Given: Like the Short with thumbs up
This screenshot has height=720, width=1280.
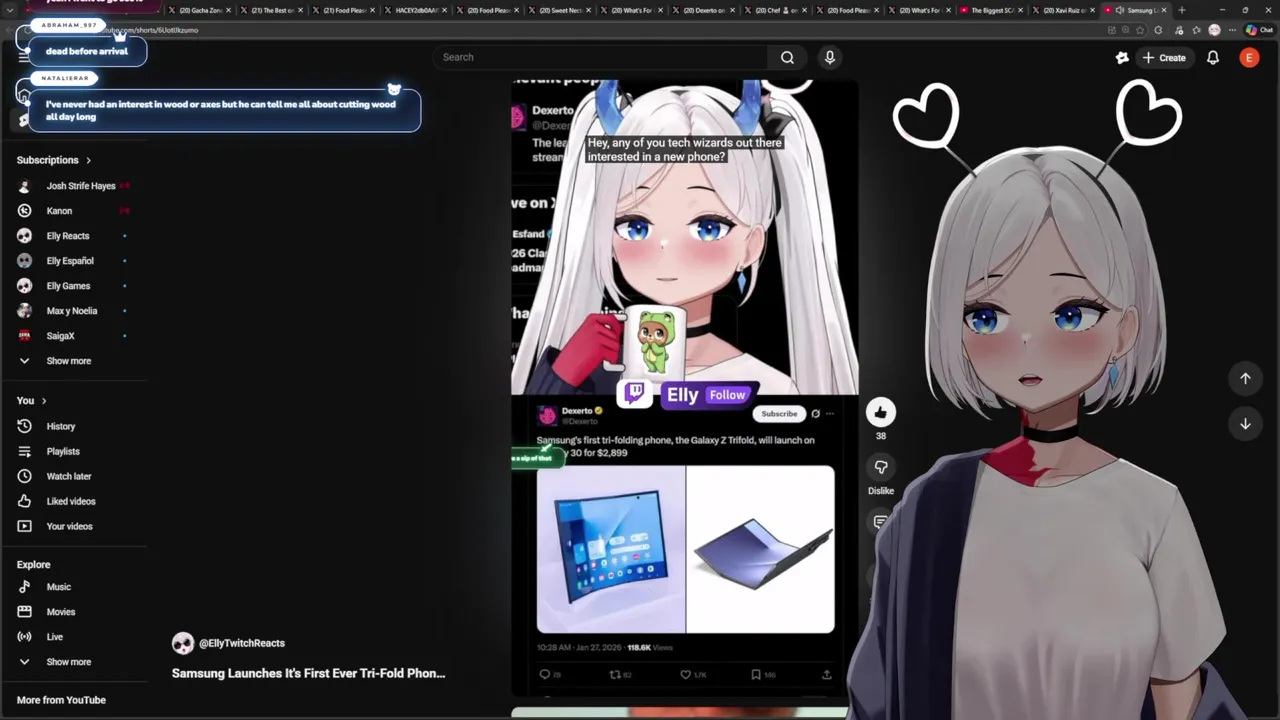Looking at the screenshot, I should point(880,412).
